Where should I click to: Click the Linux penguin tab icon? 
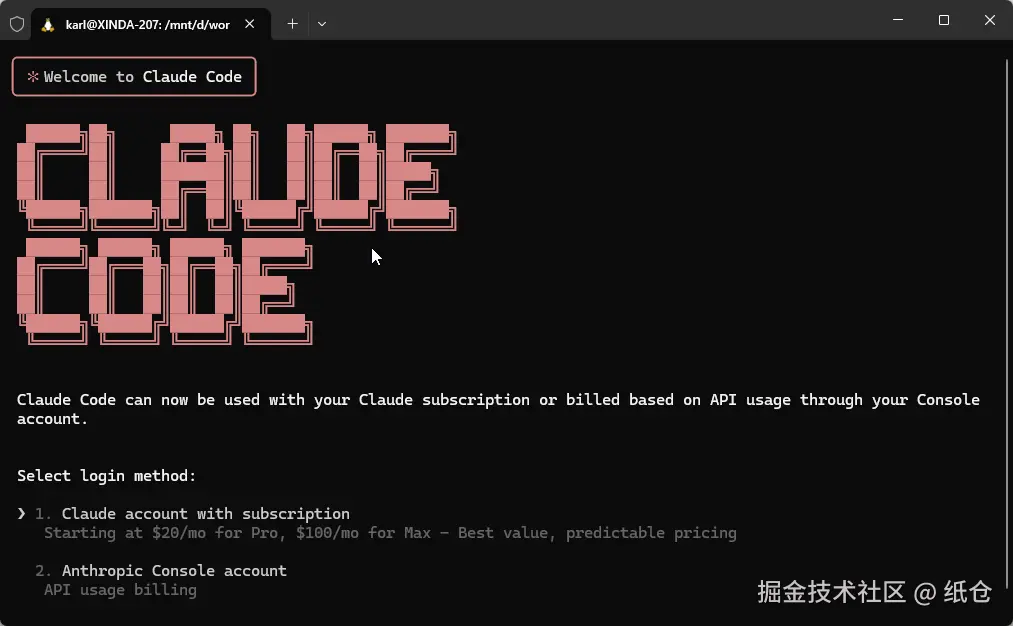(x=48, y=25)
